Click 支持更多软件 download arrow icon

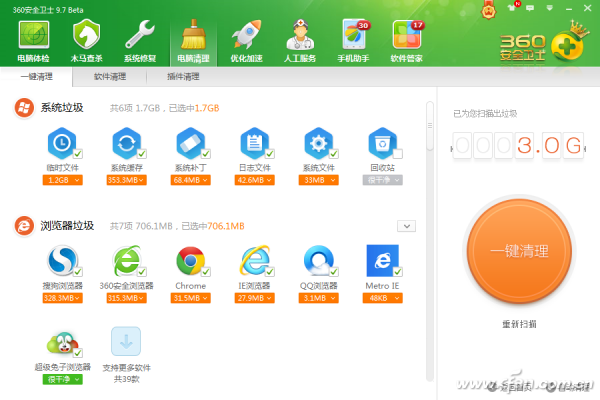tap(126, 341)
